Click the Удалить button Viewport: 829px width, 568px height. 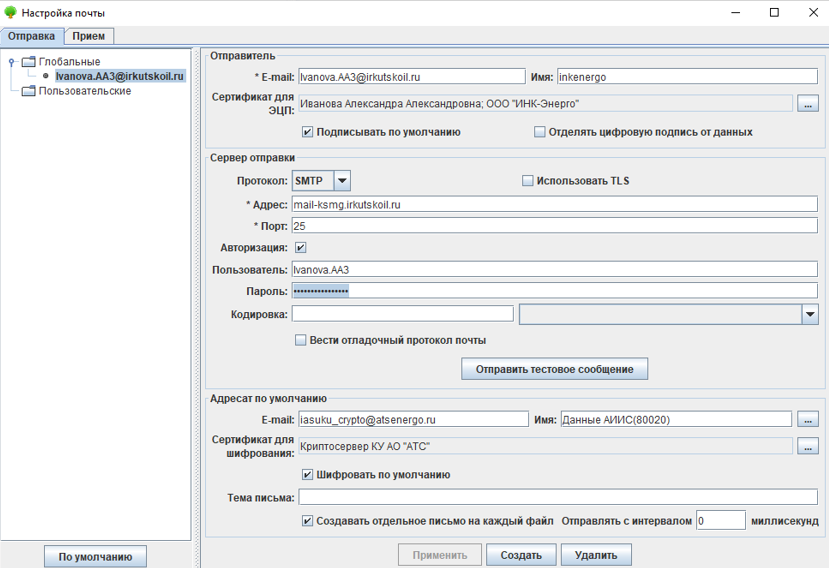pos(596,555)
